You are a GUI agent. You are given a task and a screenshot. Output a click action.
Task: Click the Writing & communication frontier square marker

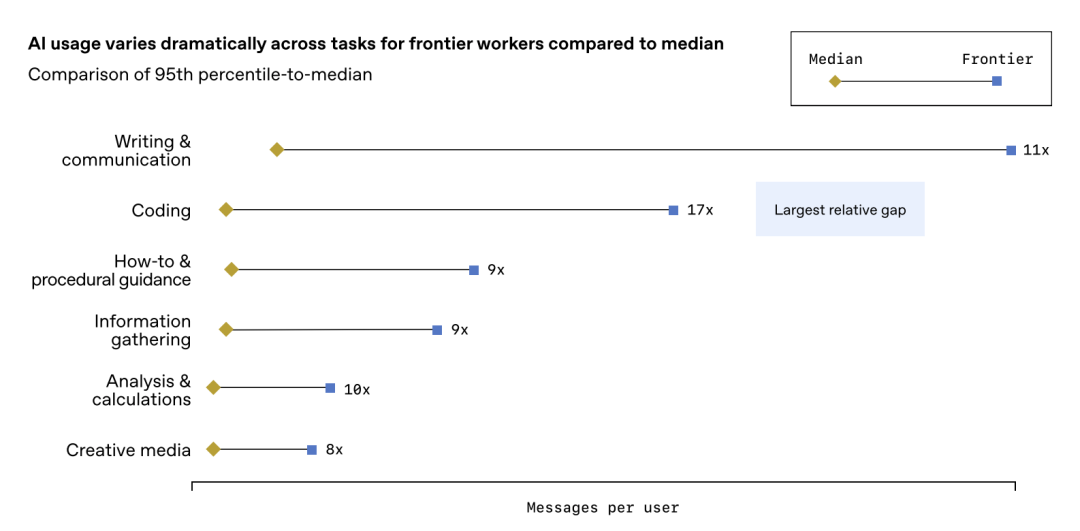(1011, 150)
